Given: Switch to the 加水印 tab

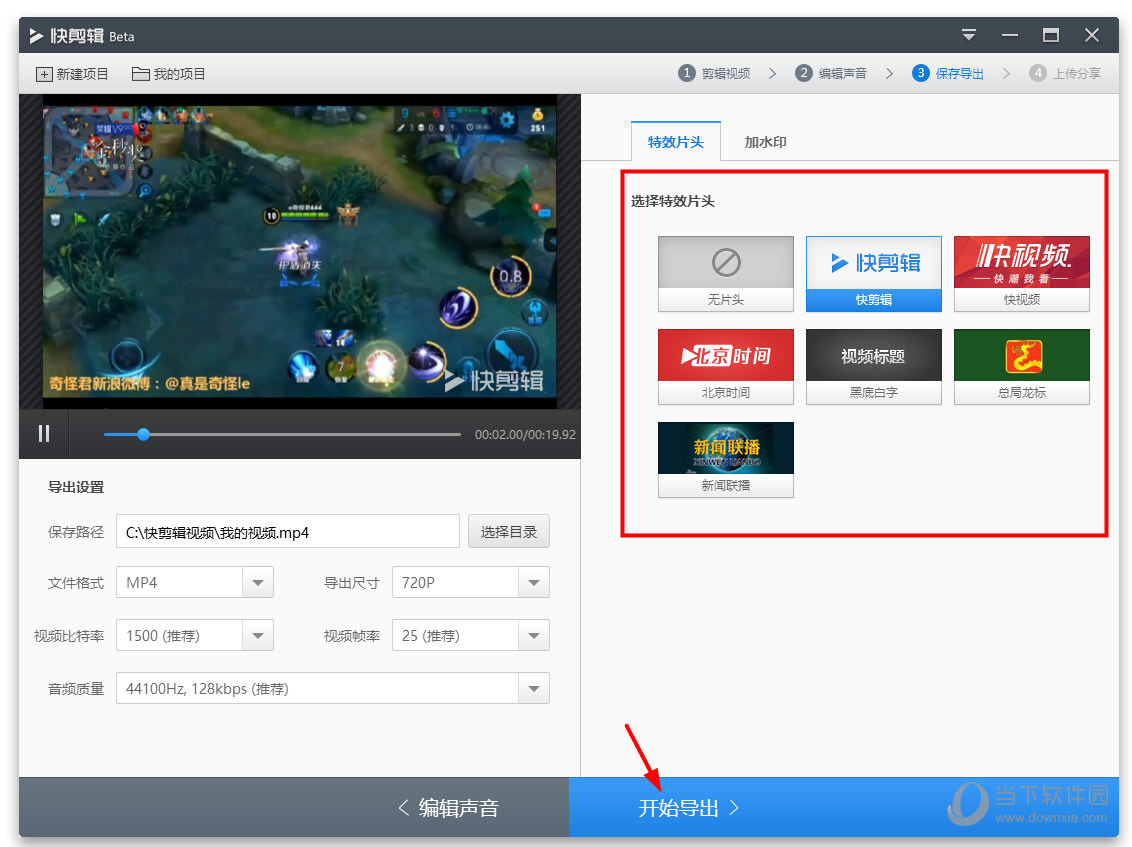Looking at the screenshot, I should click(x=765, y=142).
